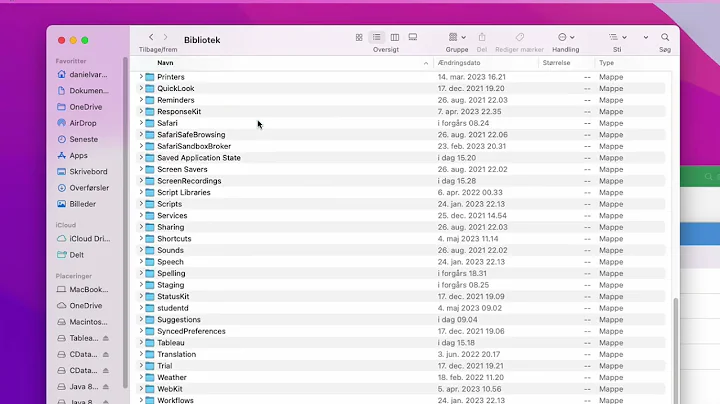Screen dimensions: 720x404
Task: Click the Rediger mærker tag icon
Action: pyautogui.click(x=519, y=37)
